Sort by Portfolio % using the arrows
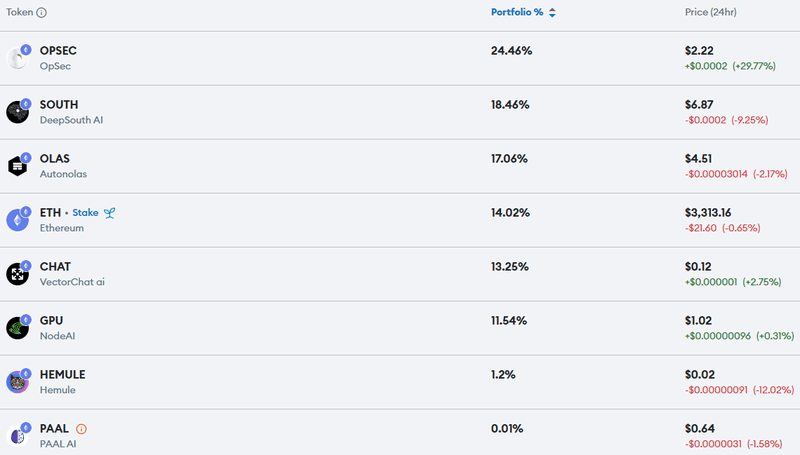Image resolution: width=800 pixels, height=455 pixels. (552, 13)
